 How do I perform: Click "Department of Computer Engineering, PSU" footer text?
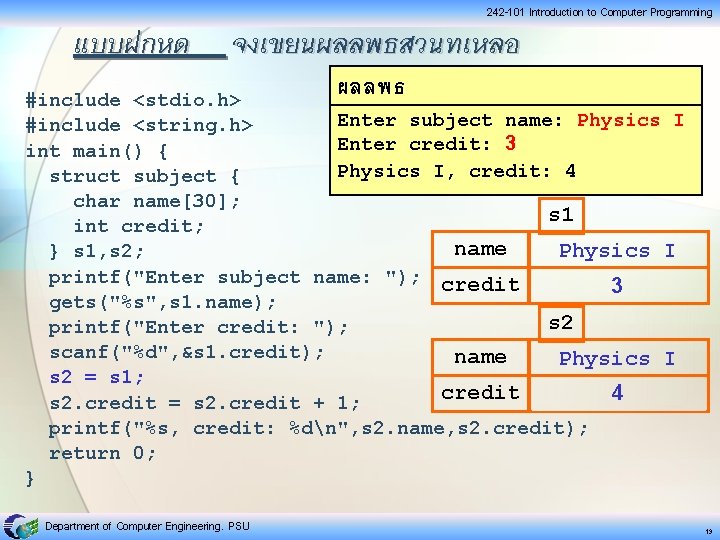[x=147, y=526]
